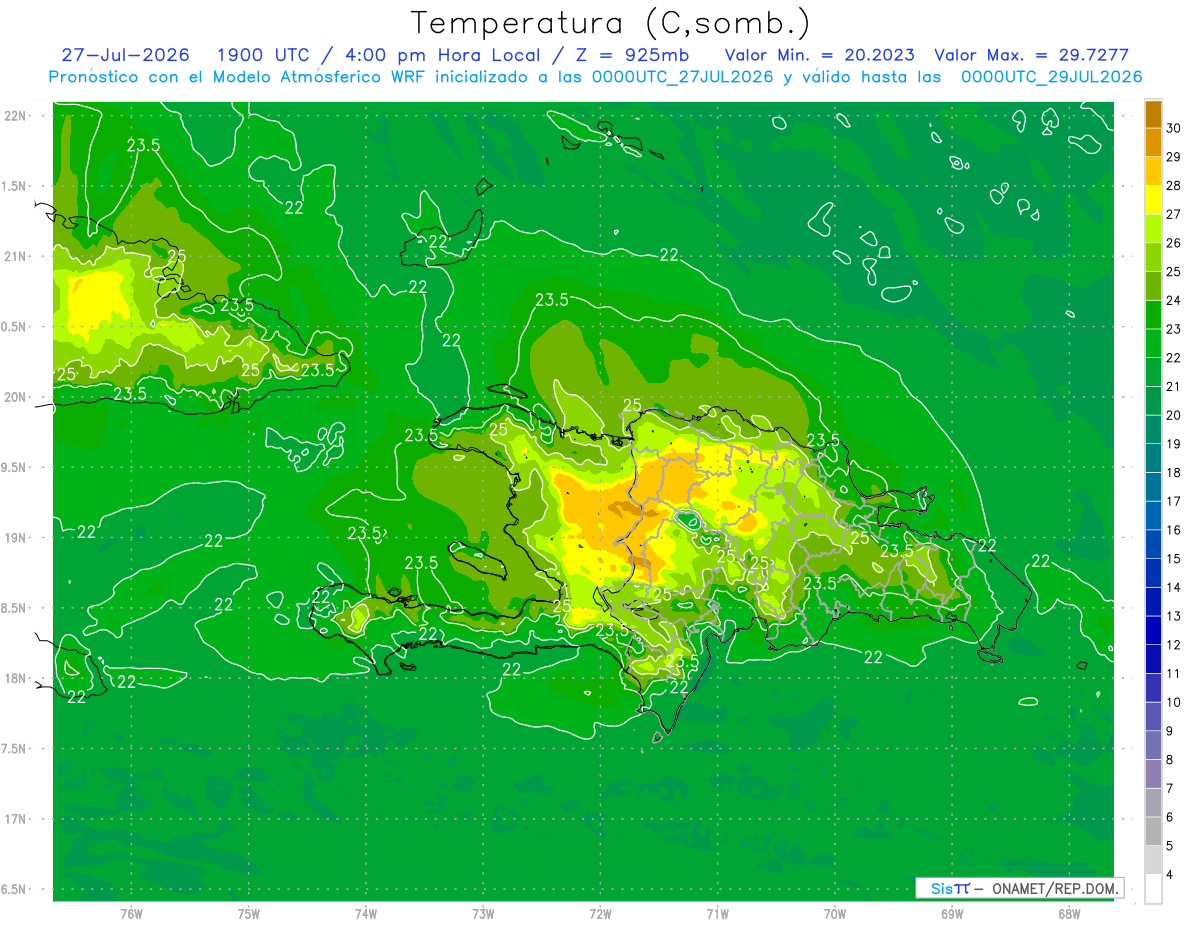Click the colorbar label "4"

pos(1170,875)
